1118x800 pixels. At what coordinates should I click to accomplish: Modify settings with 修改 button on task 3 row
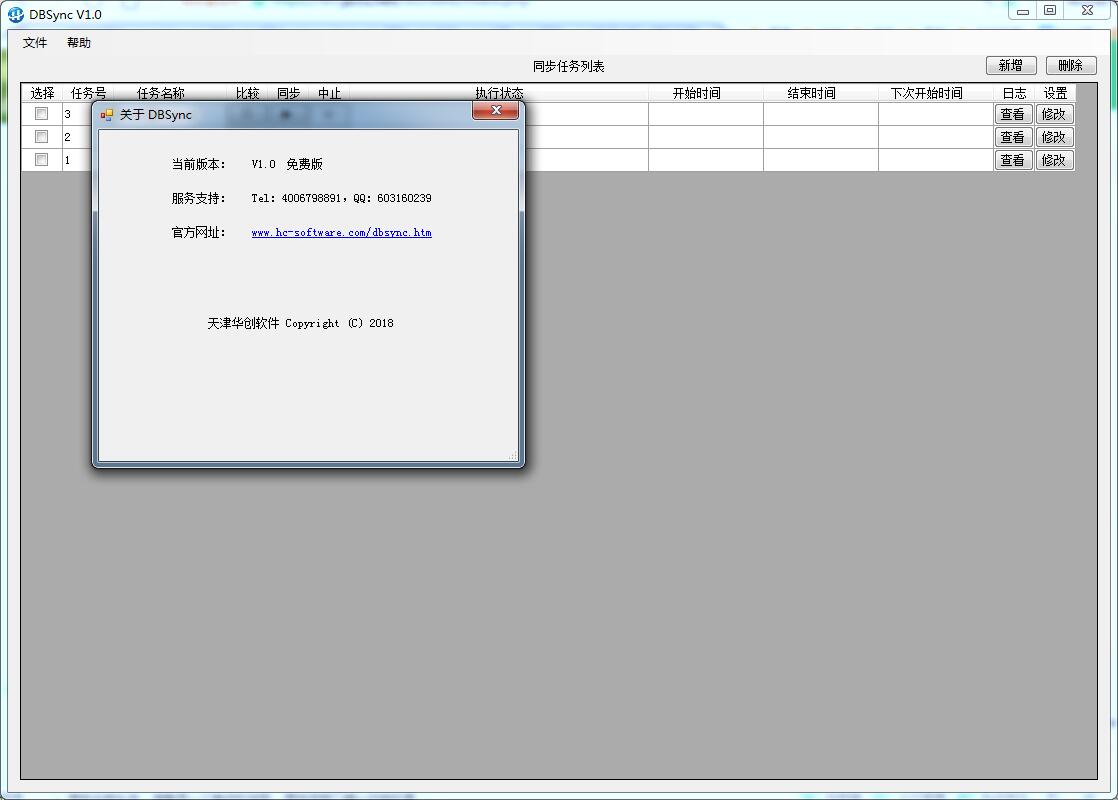[1055, 113]
